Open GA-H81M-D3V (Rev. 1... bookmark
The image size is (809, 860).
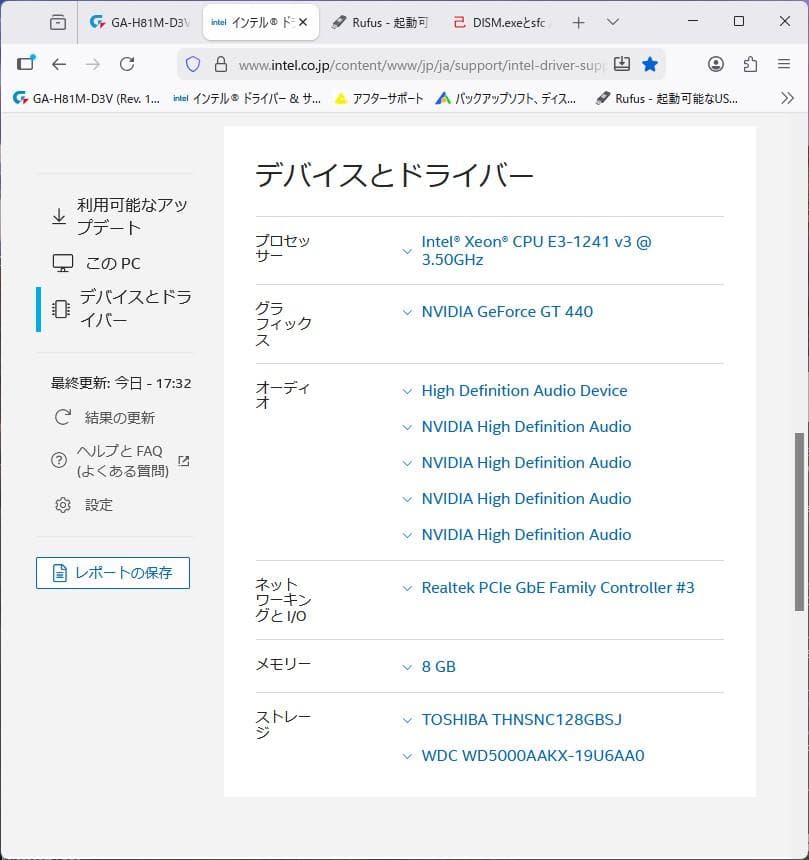coord(87,98)
